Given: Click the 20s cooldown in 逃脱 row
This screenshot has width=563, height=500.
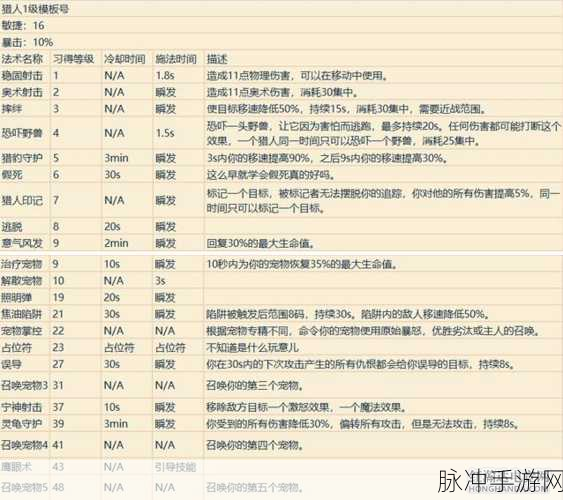Looking at the screenshot, I should [x=112, y=227].
